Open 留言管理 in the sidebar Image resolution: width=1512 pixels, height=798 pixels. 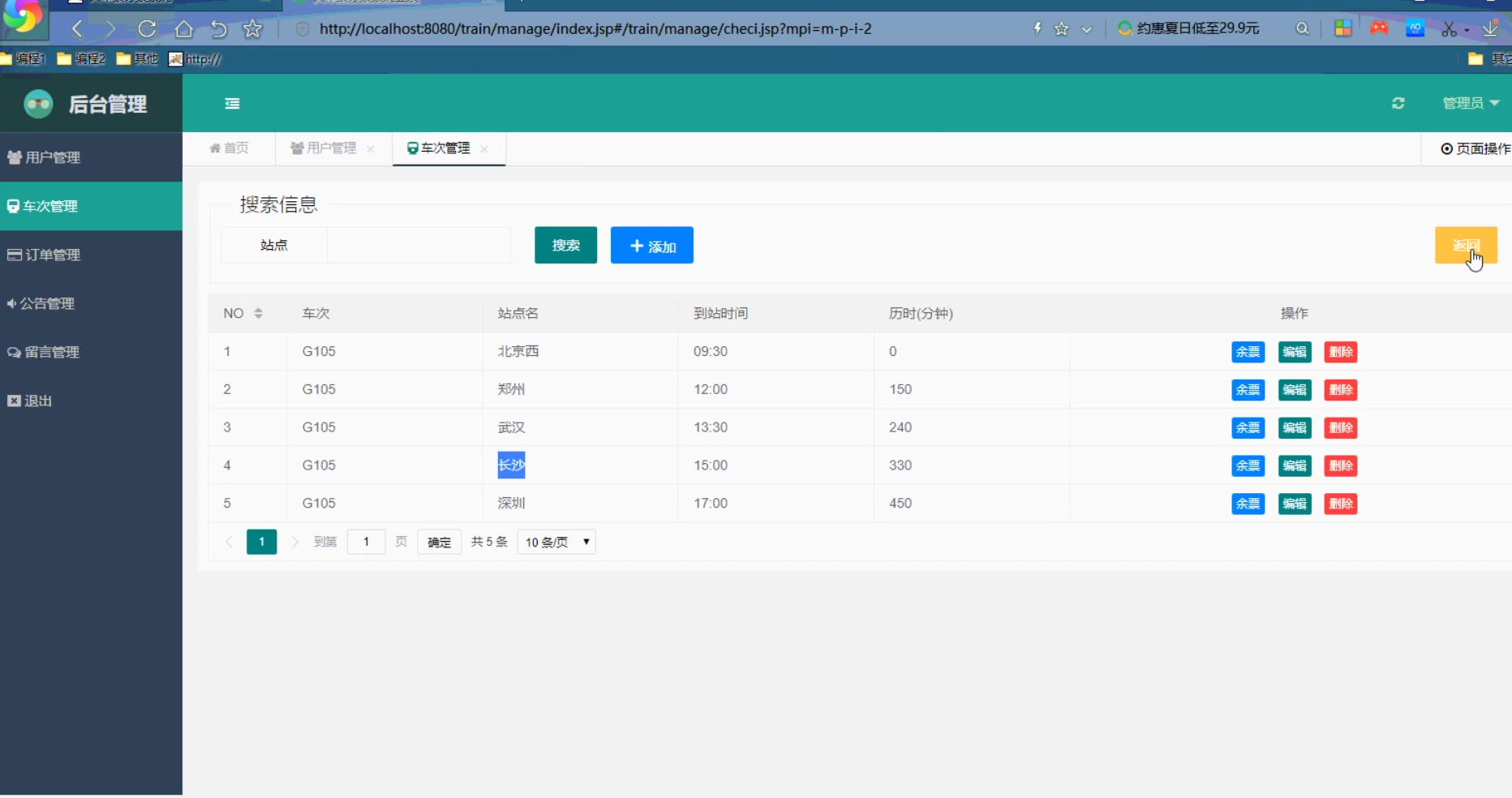click(x=91, y=352)
